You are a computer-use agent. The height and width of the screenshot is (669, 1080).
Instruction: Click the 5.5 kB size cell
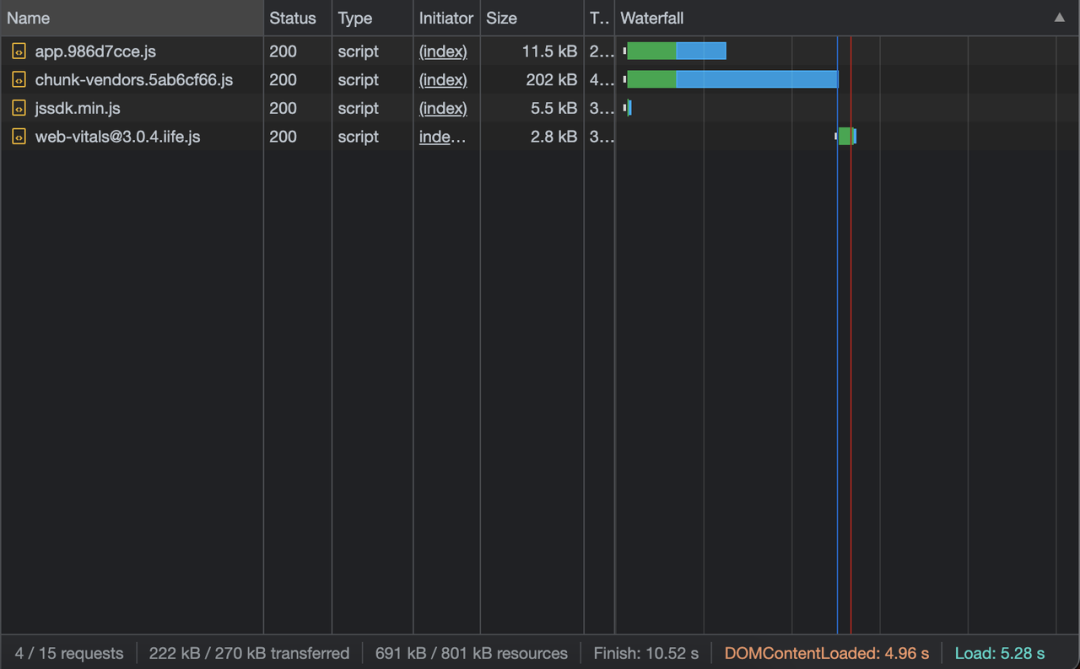[x=554, y=108]
